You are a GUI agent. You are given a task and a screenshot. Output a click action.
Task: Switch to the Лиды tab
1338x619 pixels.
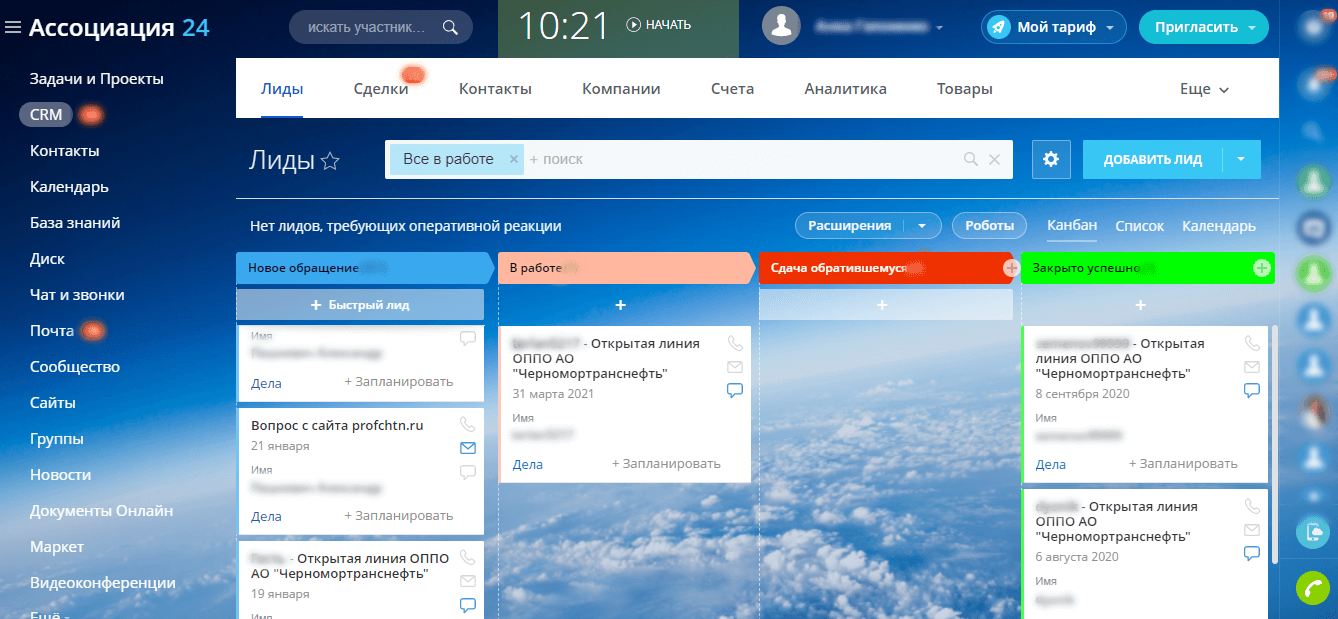[x=282, y=89]
